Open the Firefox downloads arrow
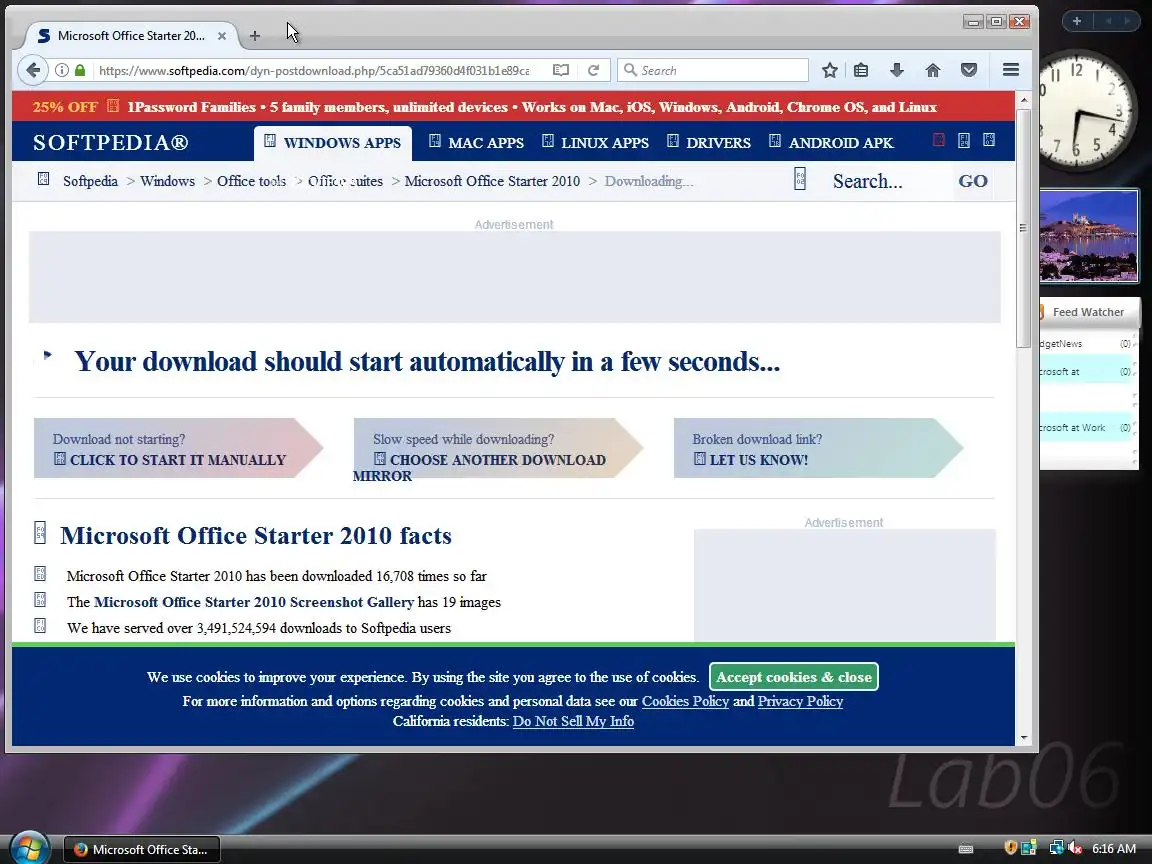 click(x=896, y=70)
